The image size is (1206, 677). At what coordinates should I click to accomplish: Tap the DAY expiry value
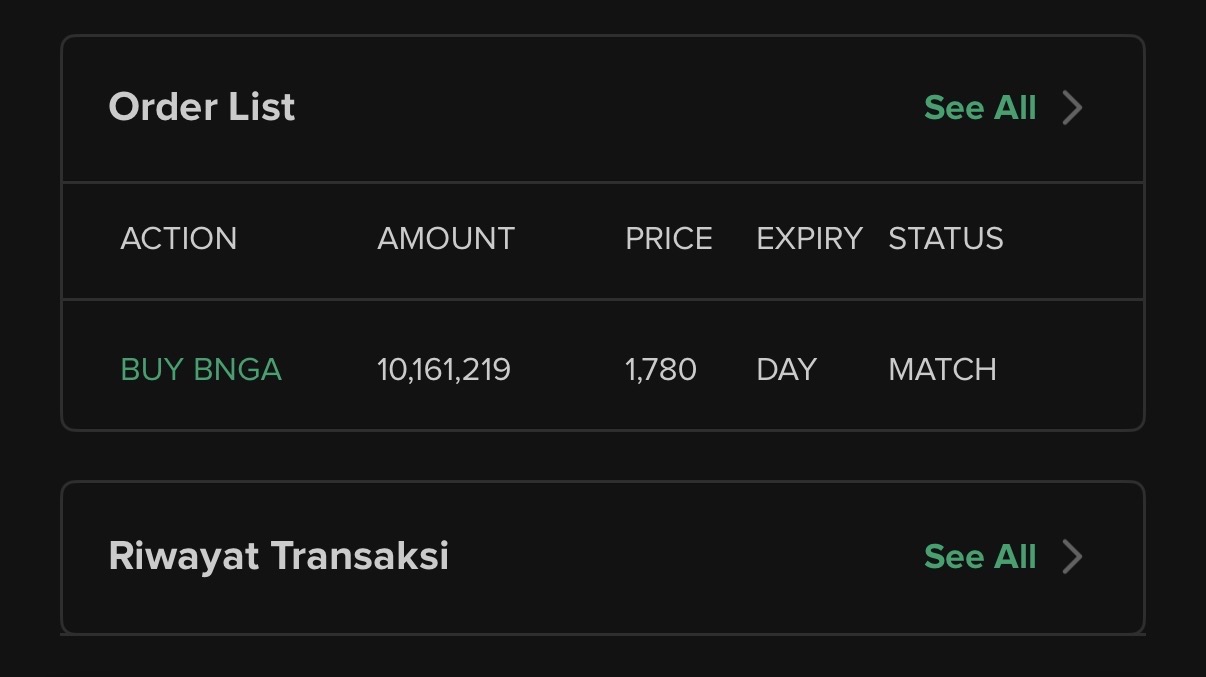pyautogui.click(x=787, y=370)
